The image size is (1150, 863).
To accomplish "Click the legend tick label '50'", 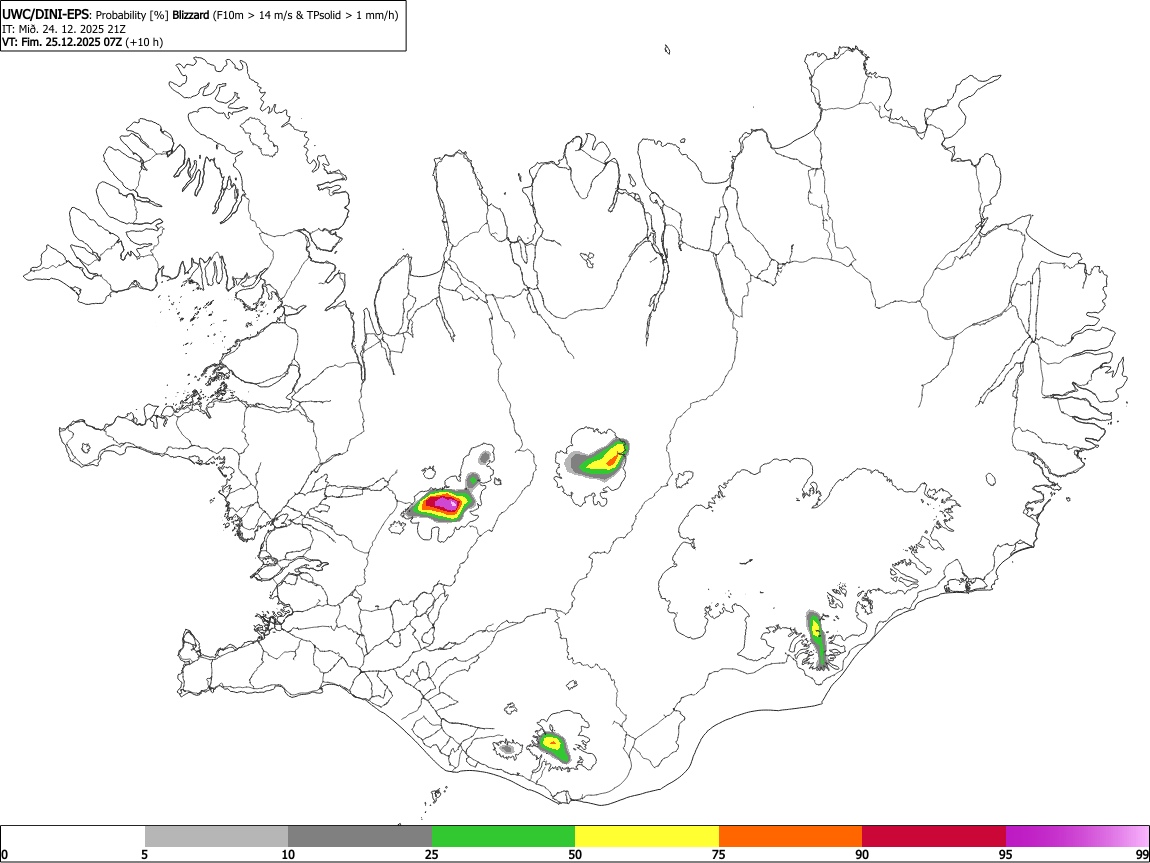I will point(575,854).
